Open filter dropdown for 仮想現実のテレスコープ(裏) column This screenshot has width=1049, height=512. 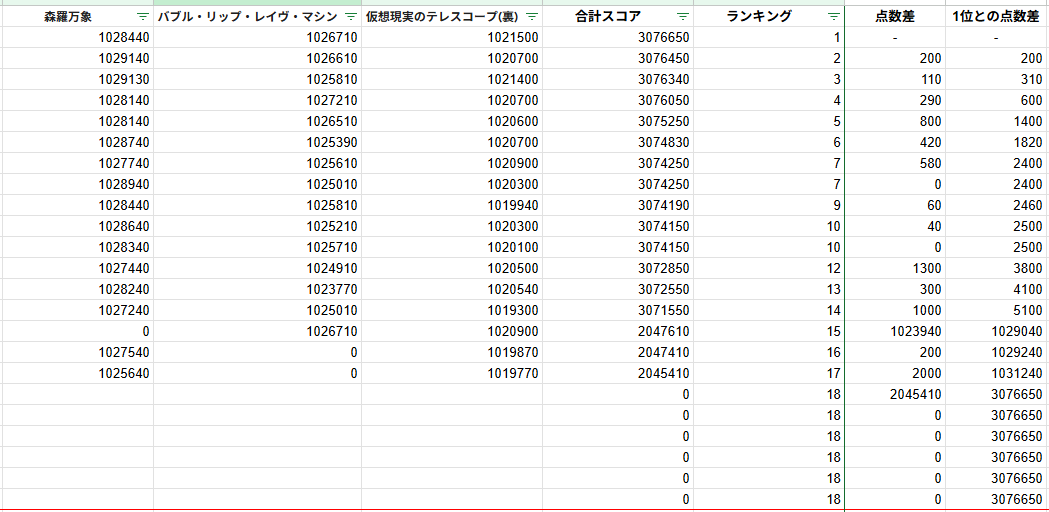coord(531,16)
